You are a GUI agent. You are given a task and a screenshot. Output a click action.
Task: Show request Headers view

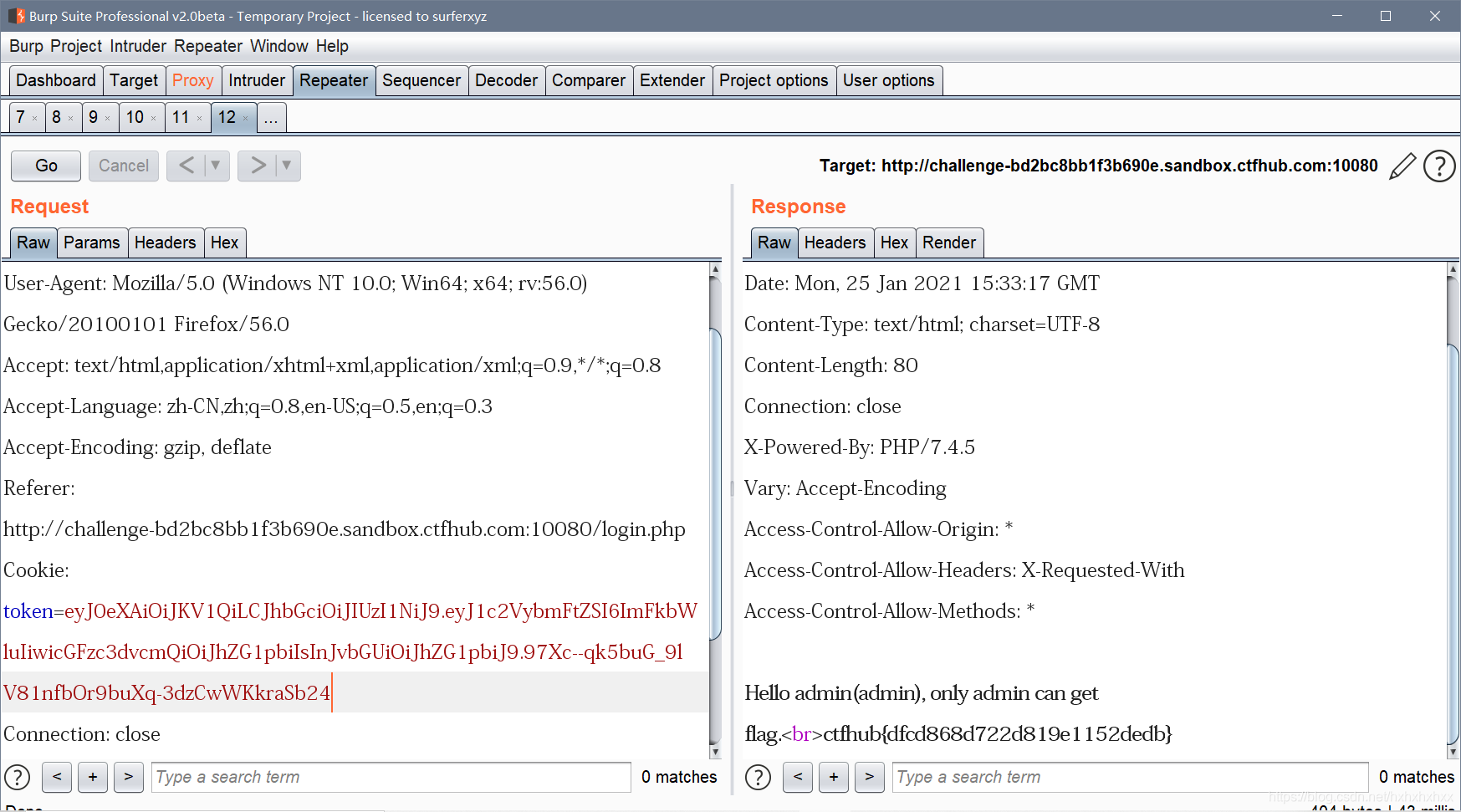click(x=166, y=243)
